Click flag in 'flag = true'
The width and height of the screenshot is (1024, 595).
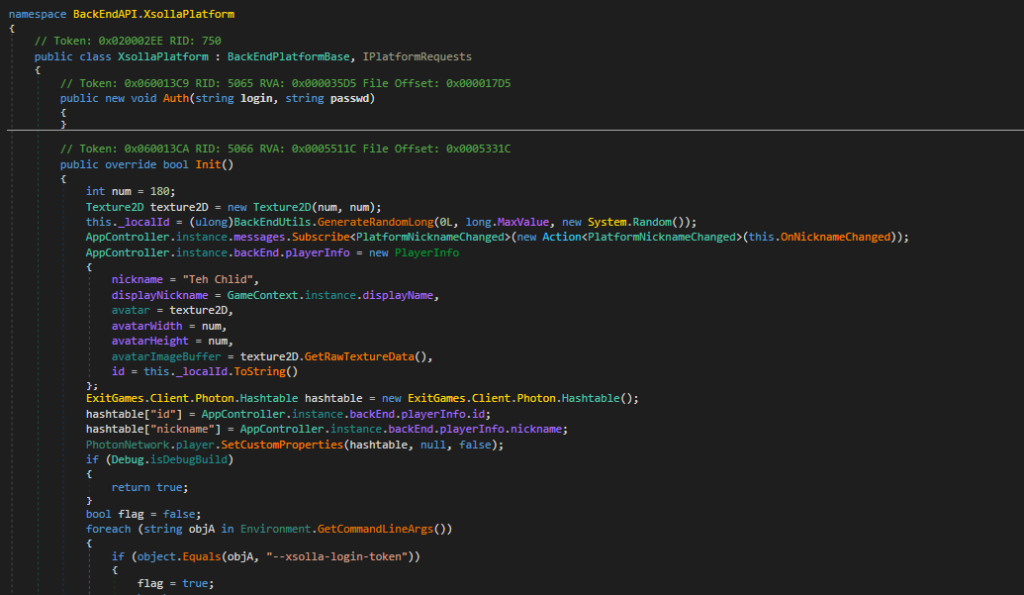pos(150,583)
